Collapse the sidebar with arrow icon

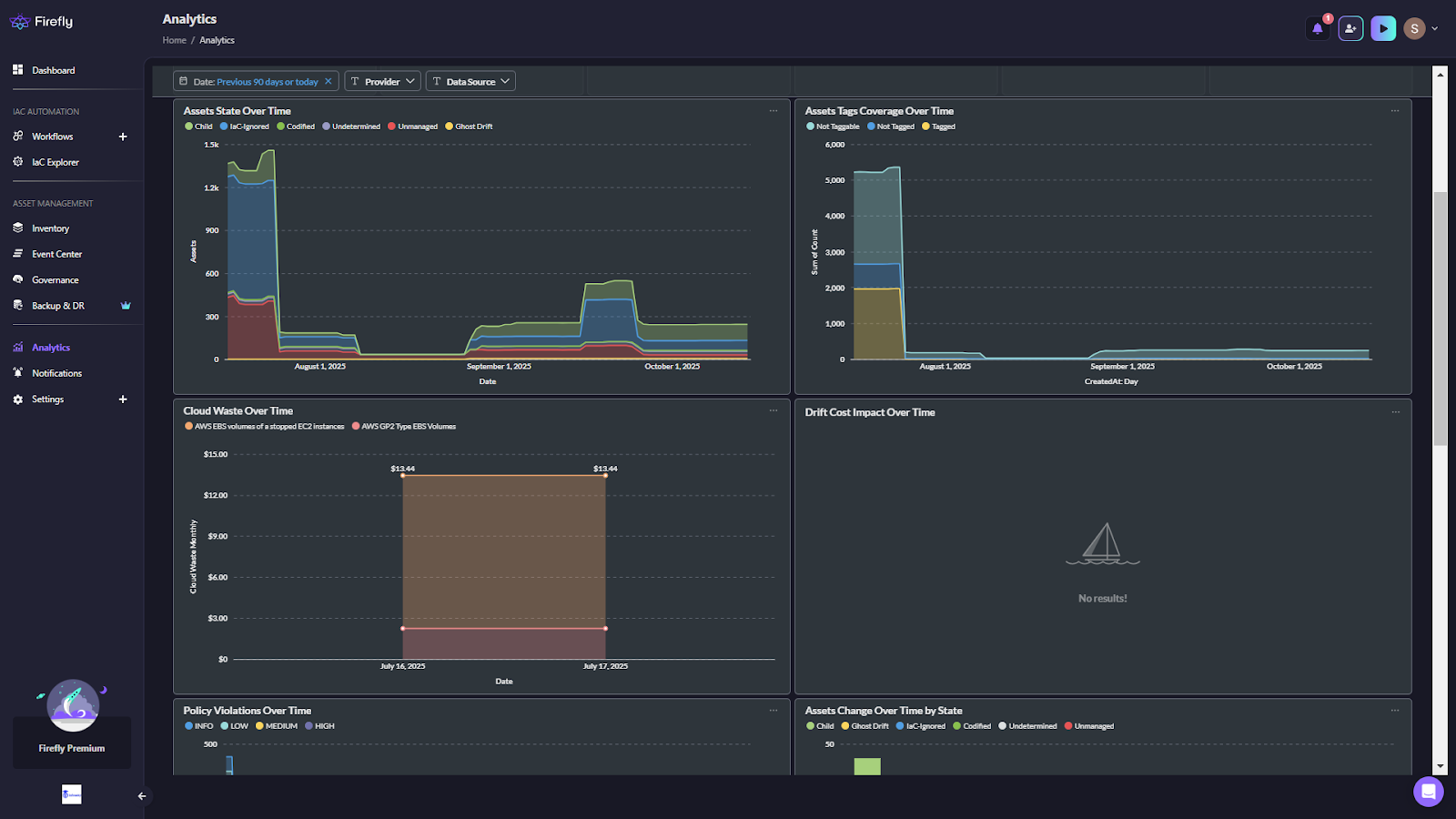point(142,796)
